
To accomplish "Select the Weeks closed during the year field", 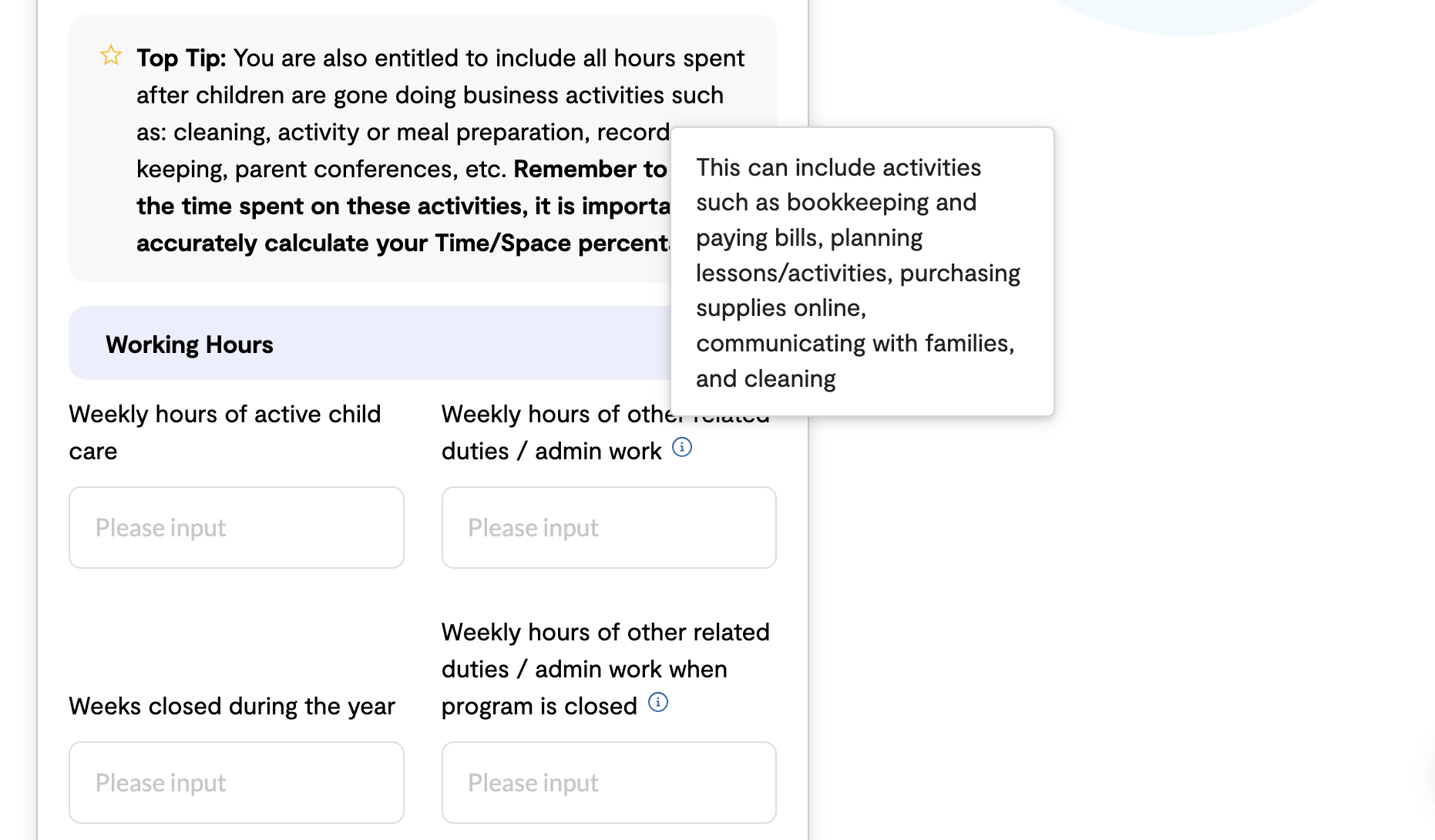I will 237,782.
